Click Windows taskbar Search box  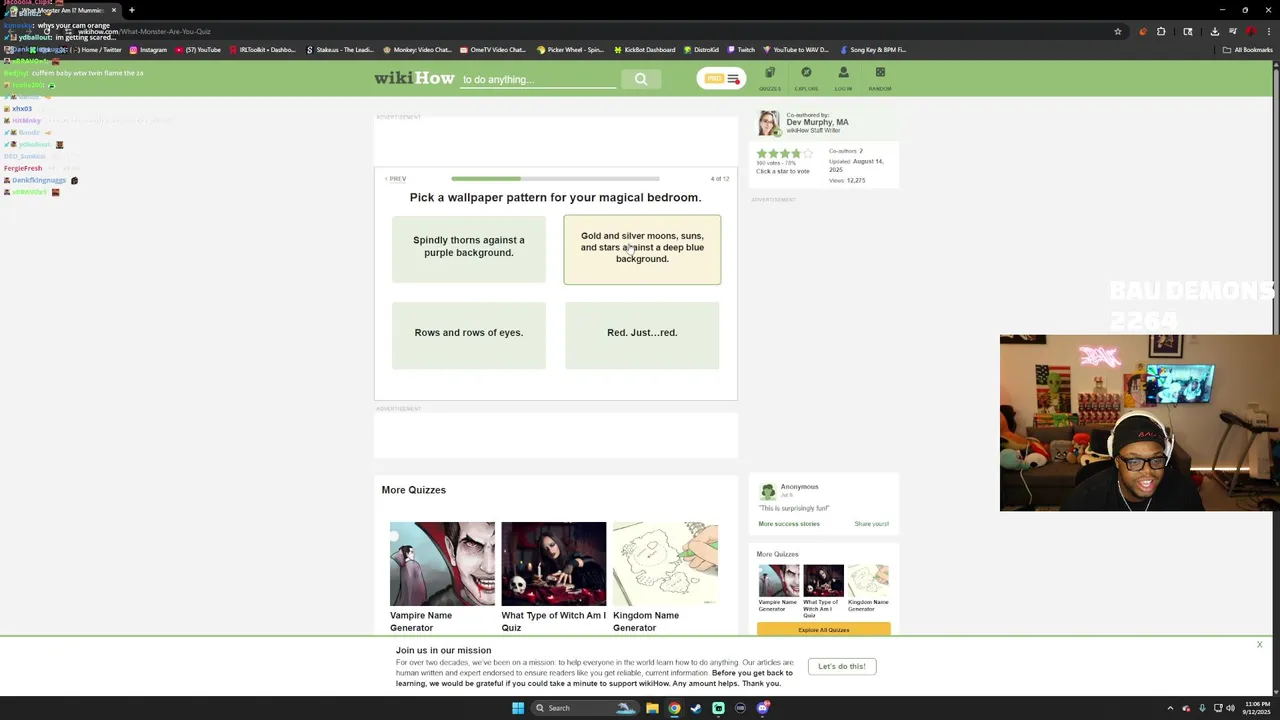pyautogui.click(x=585, y=708)
